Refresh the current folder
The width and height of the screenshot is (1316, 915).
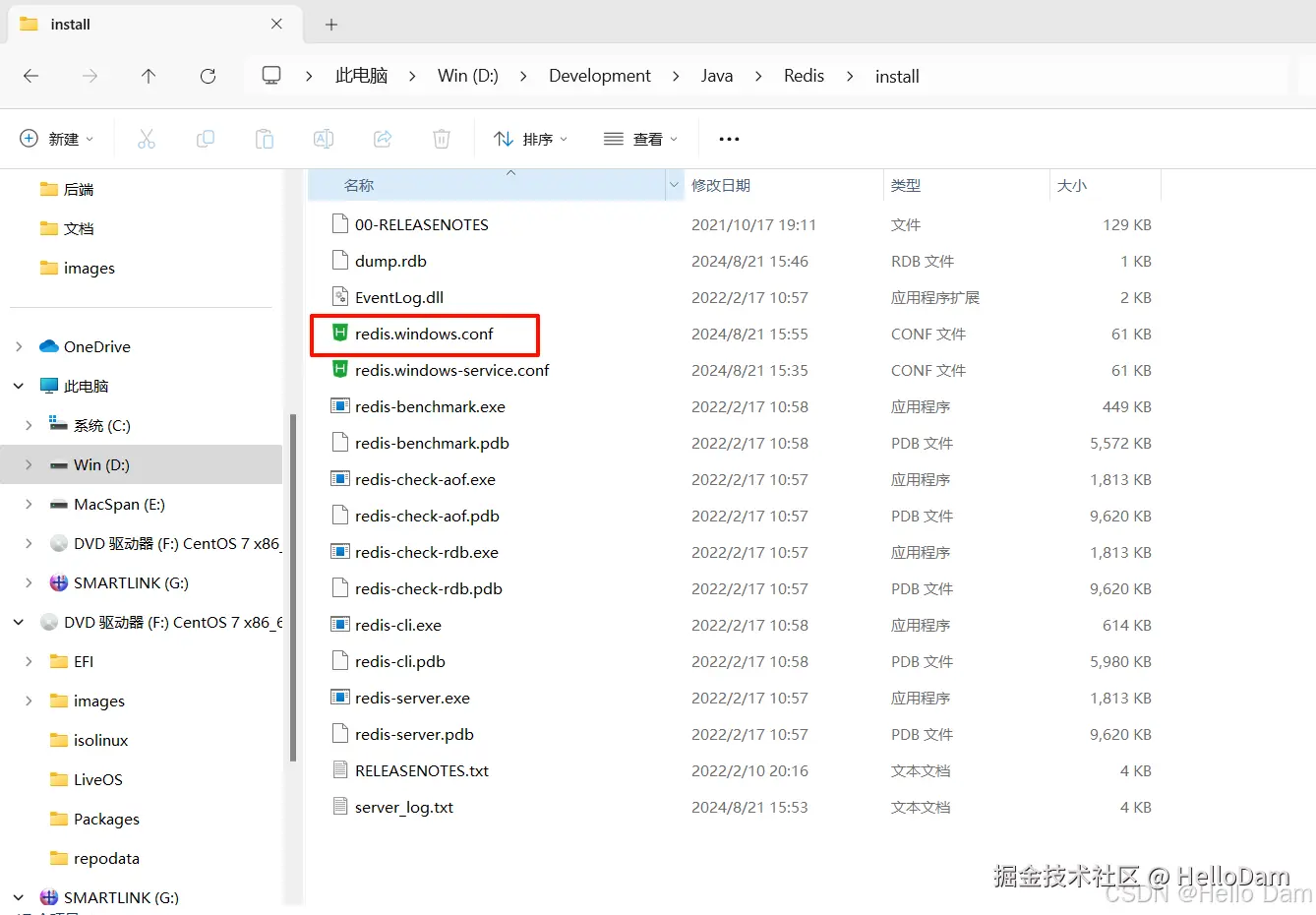[x=208, y=76]
